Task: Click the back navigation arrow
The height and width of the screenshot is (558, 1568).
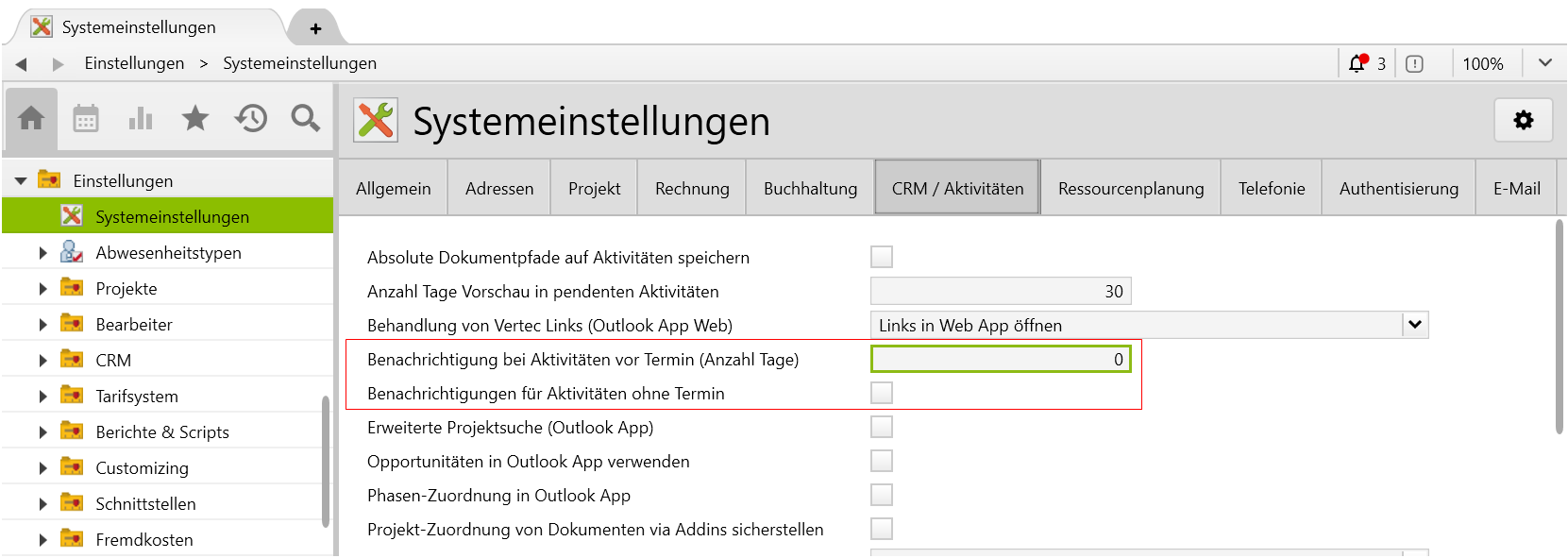Action: (x=22, y=64)
